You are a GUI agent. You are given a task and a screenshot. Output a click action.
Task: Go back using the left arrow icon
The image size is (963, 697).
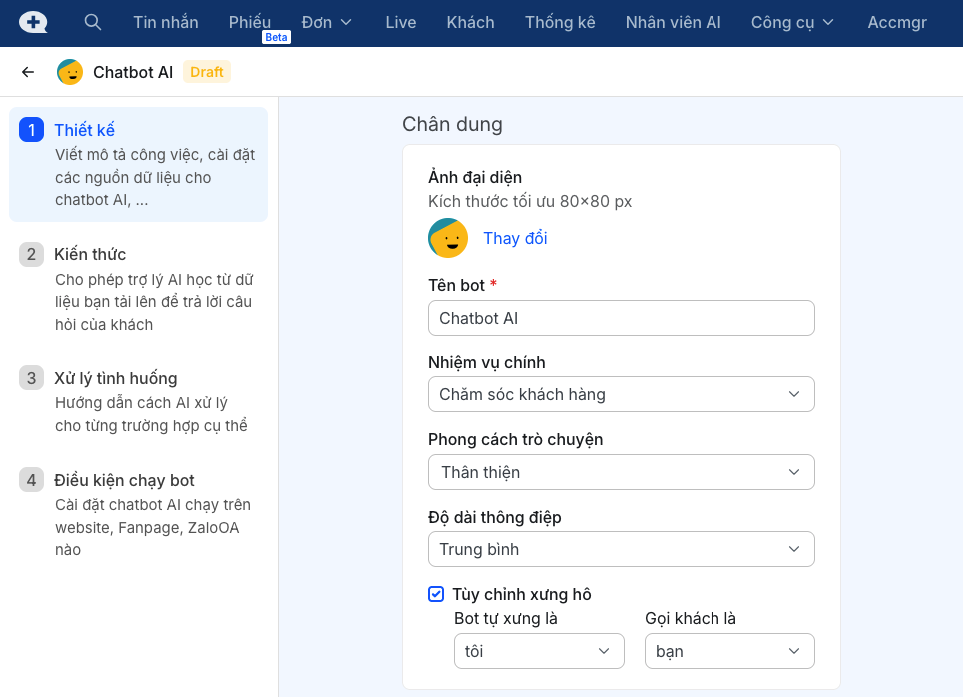coord(28,72)
